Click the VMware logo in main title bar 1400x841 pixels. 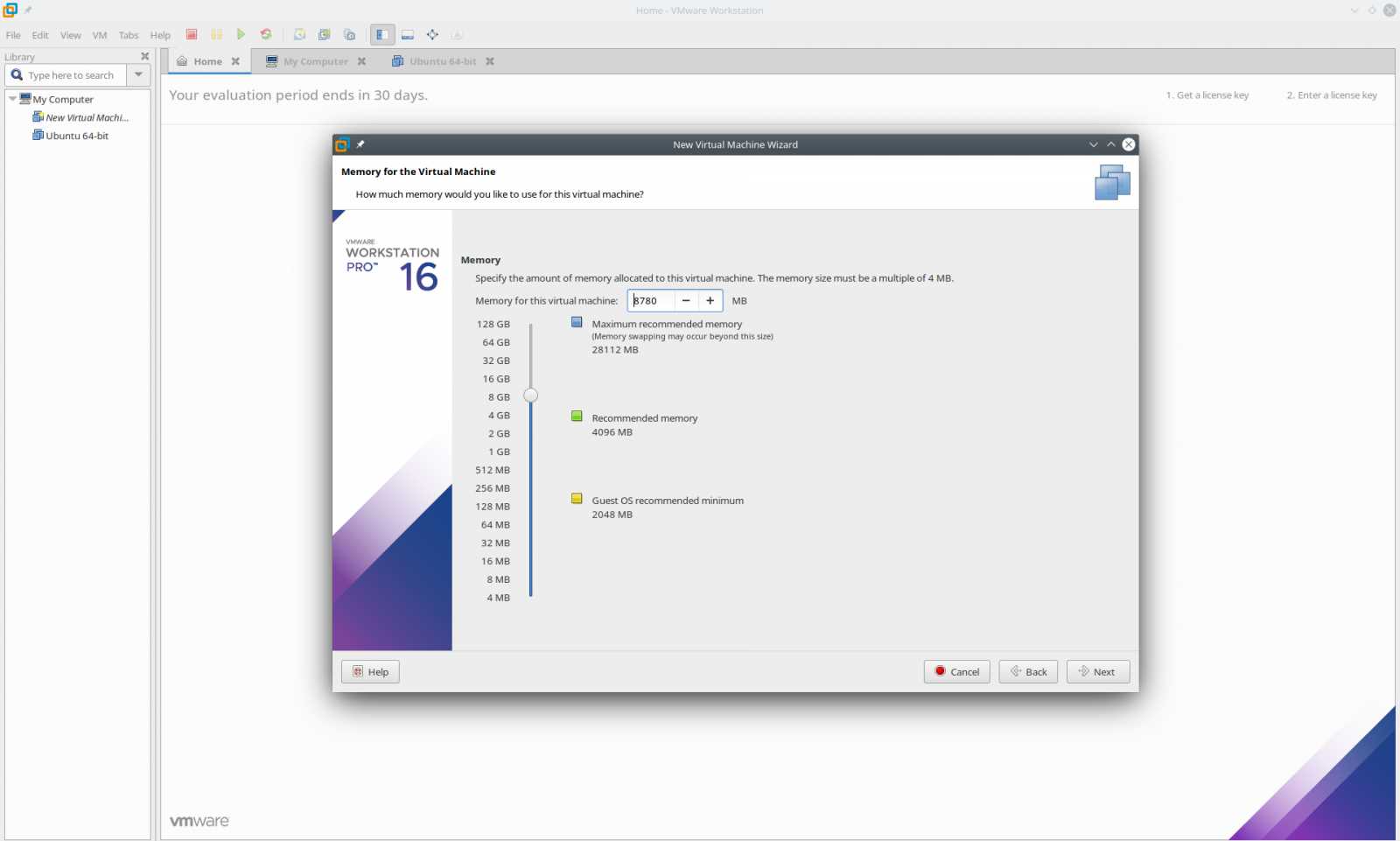tap(10, 11)
